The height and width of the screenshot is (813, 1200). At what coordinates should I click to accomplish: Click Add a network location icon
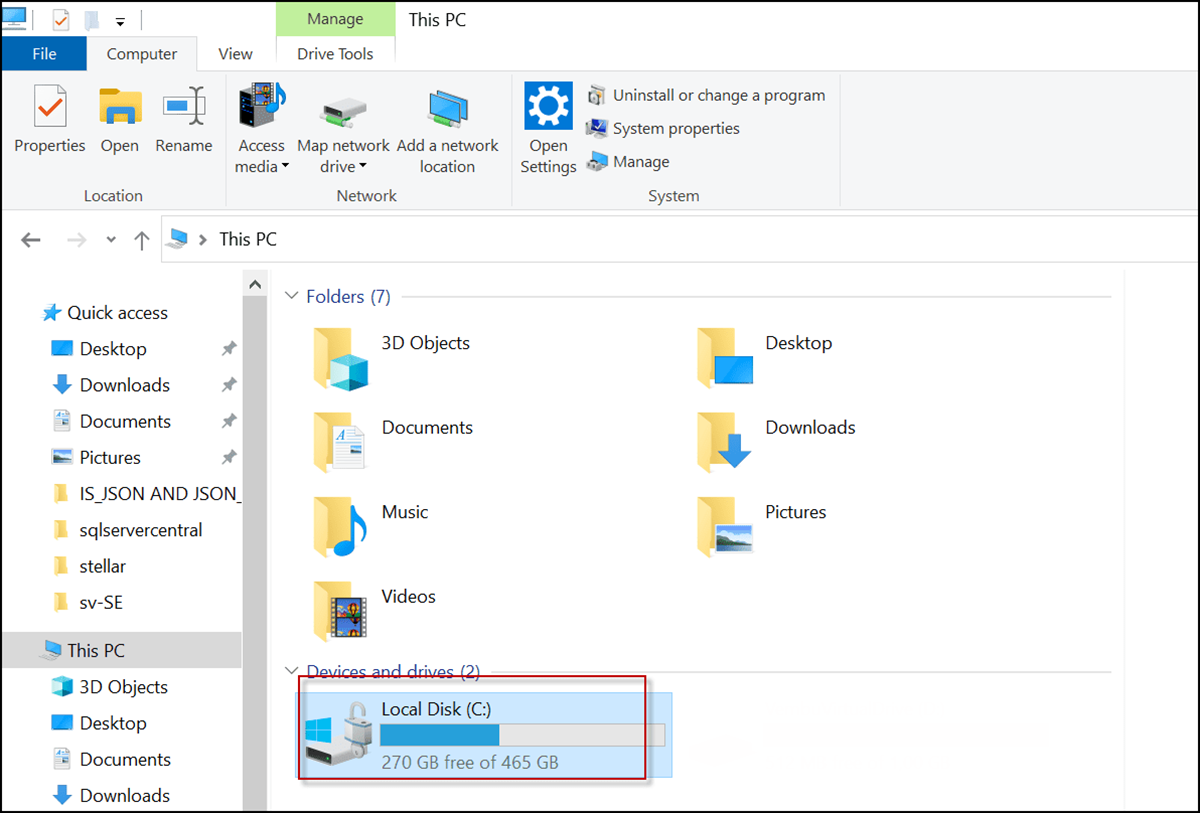click(447, 107)
